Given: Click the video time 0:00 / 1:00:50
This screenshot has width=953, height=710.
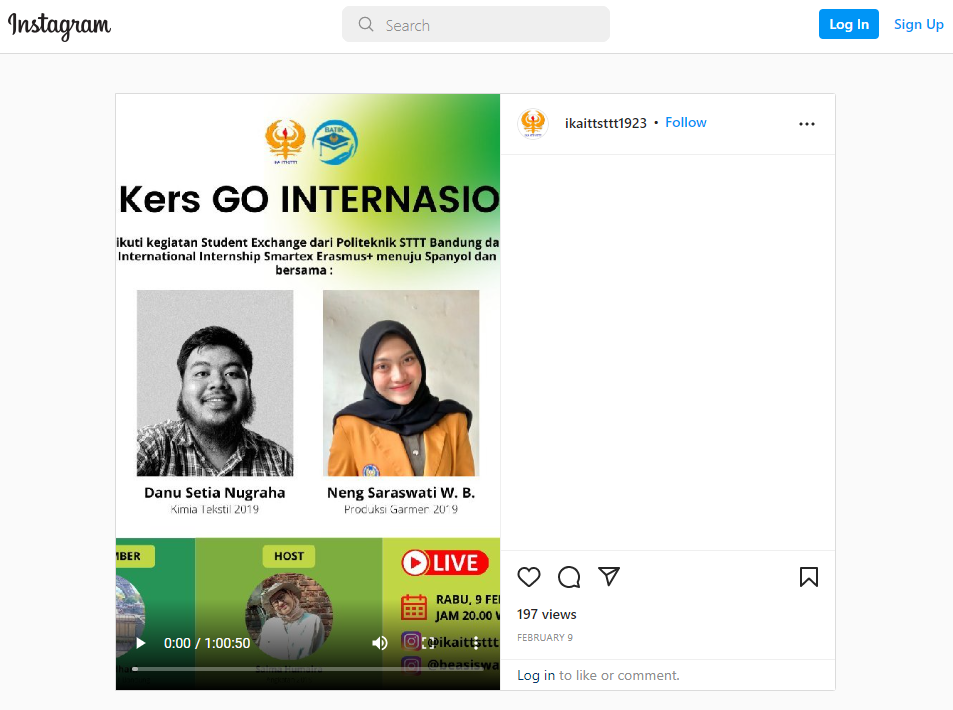Looking at the screenshot, I should point(207,643).
